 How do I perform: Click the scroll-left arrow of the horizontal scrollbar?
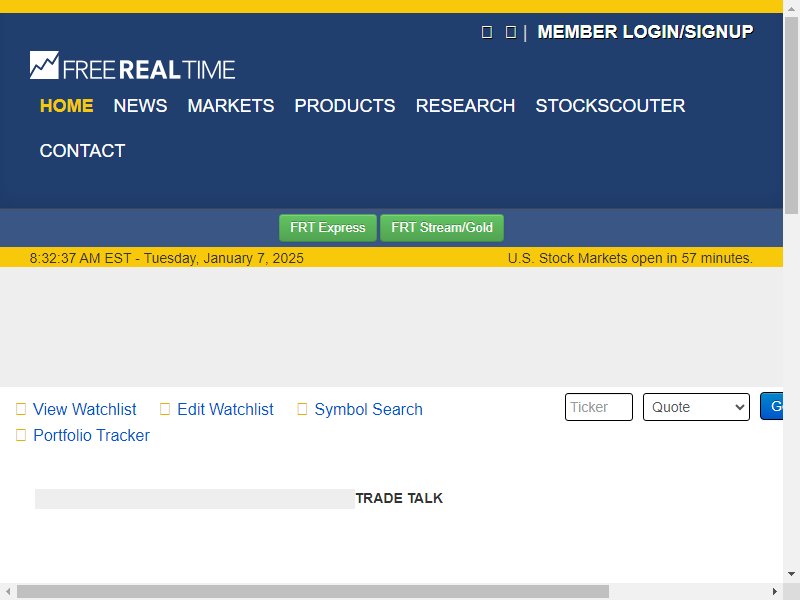point(8,592)
